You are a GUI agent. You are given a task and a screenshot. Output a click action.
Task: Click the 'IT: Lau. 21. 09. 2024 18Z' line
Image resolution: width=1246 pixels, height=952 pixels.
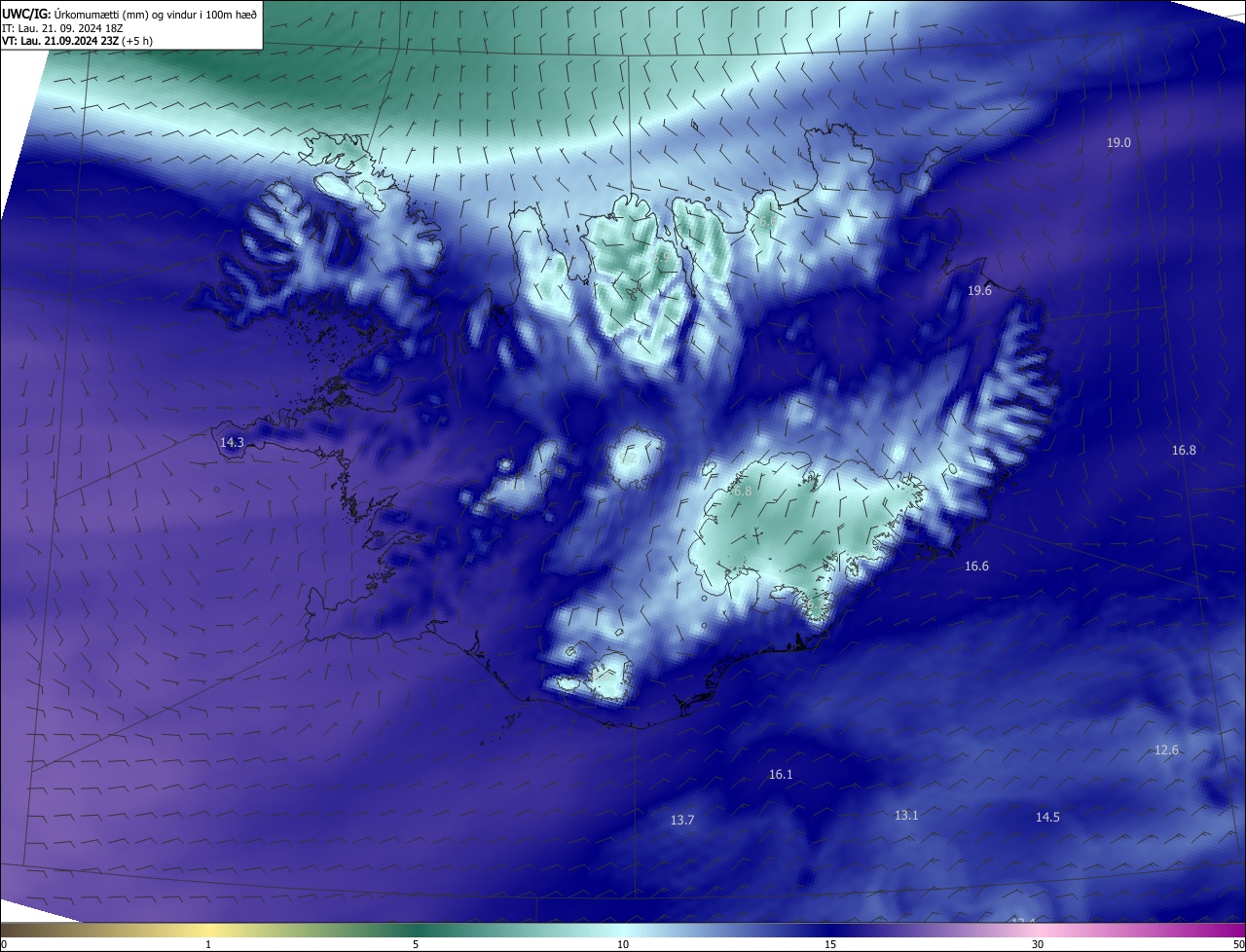(63, 28)
